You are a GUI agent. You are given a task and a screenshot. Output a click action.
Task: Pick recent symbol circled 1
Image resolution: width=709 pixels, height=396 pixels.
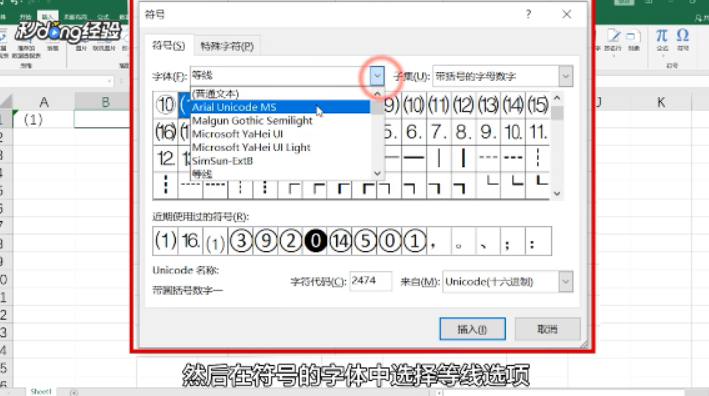pyautogui.click(x=414, y=241)
